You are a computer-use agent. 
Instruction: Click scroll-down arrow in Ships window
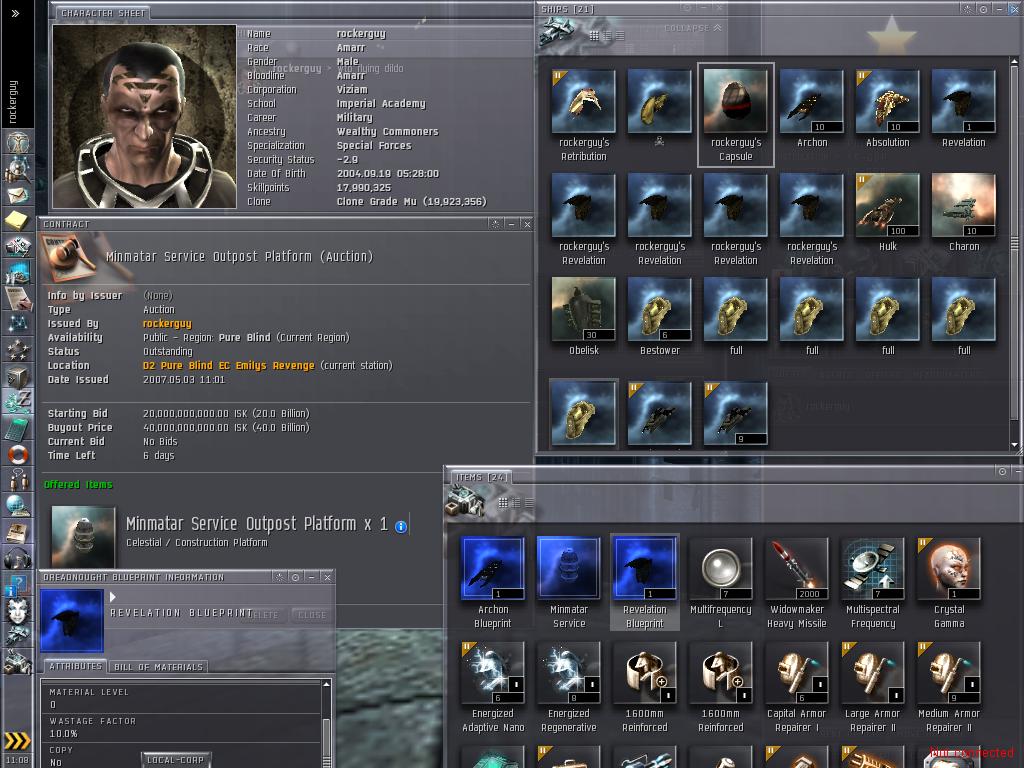[x=1014, y=445]
